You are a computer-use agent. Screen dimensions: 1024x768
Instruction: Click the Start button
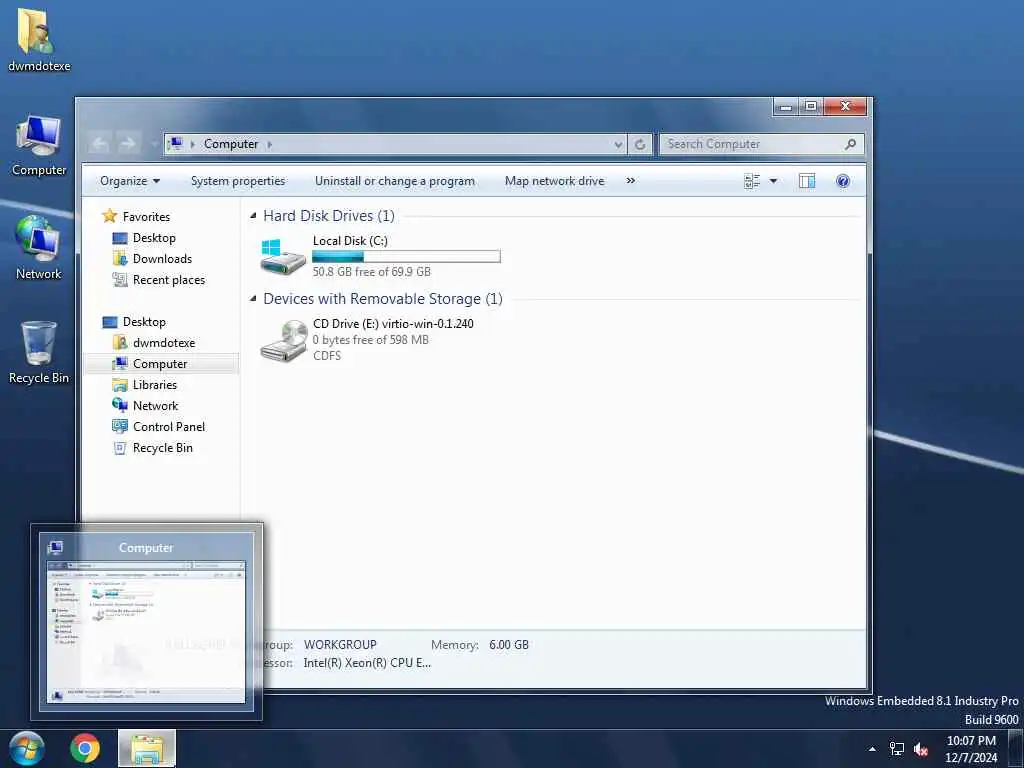(27, 748)
